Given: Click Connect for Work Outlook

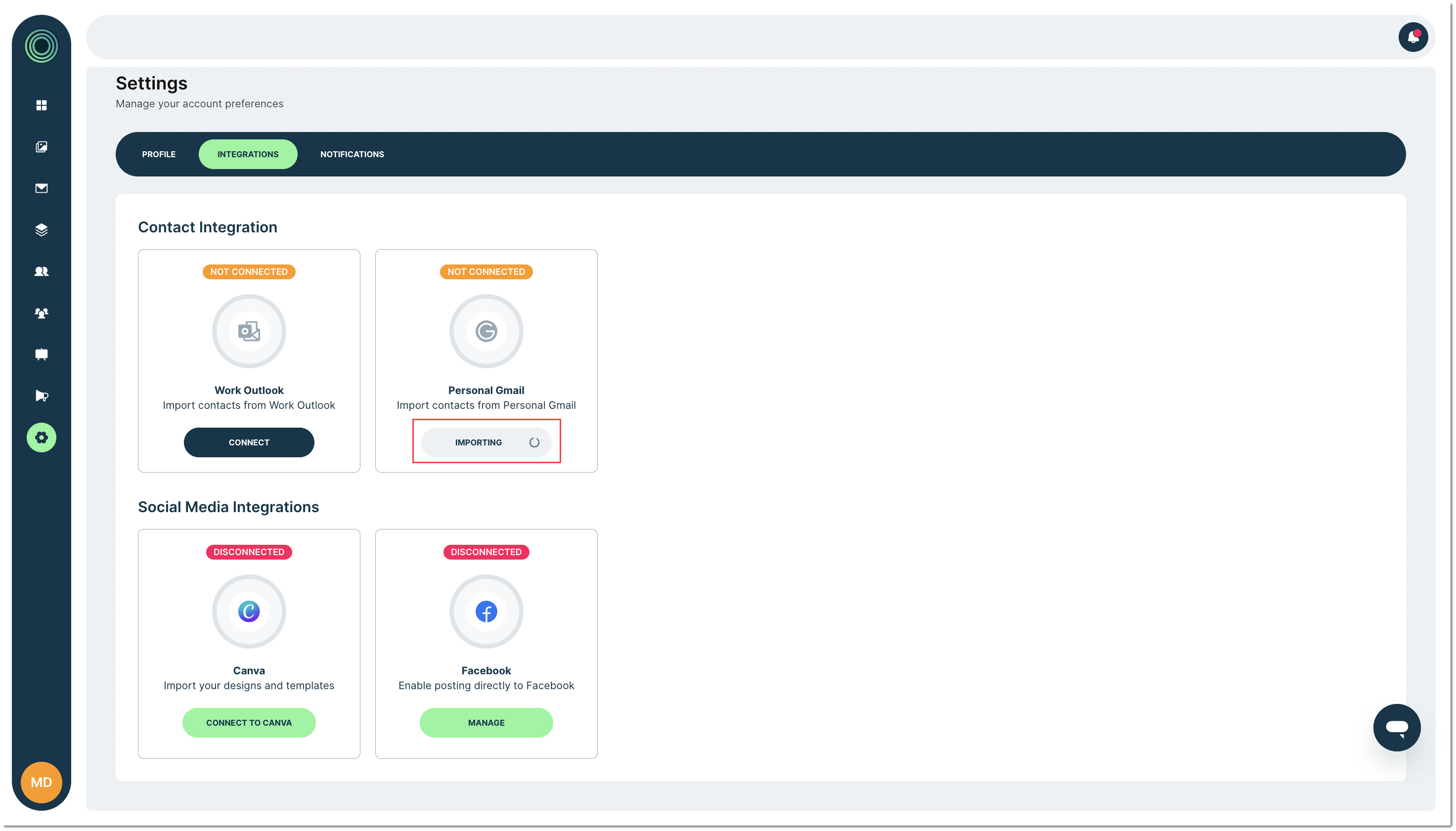Looking at the screenshot, I should point(249,442).
